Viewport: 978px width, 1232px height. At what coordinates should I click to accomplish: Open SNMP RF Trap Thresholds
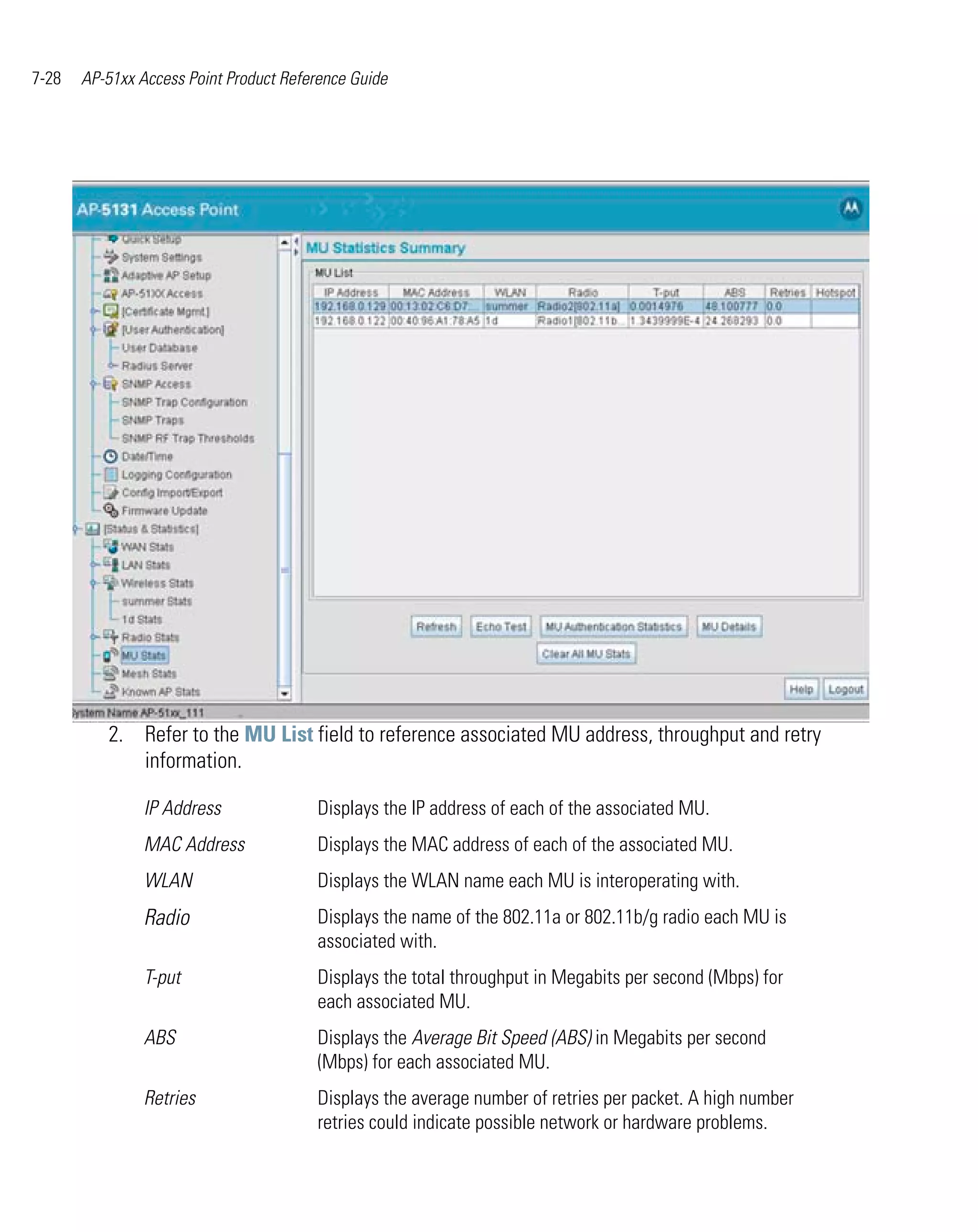pyautogui.click(x=188, y=438)
